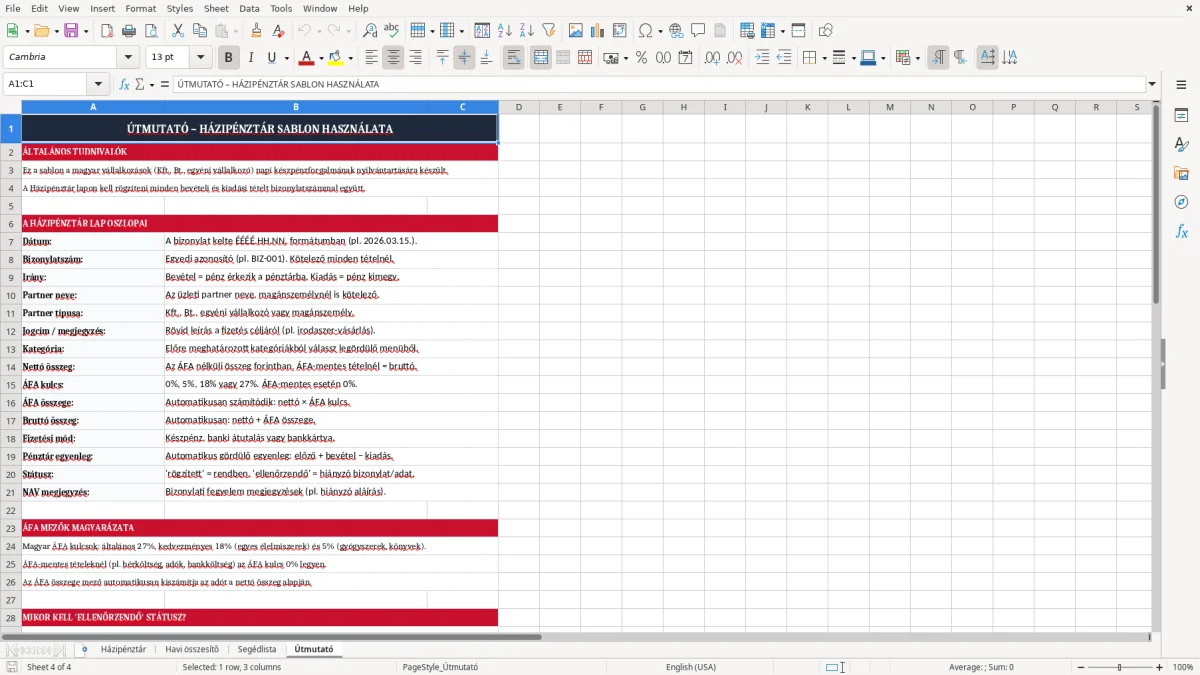This screenshot has height=675, width=1200.
Task: Open the font size dropdown
Action: 200,58
